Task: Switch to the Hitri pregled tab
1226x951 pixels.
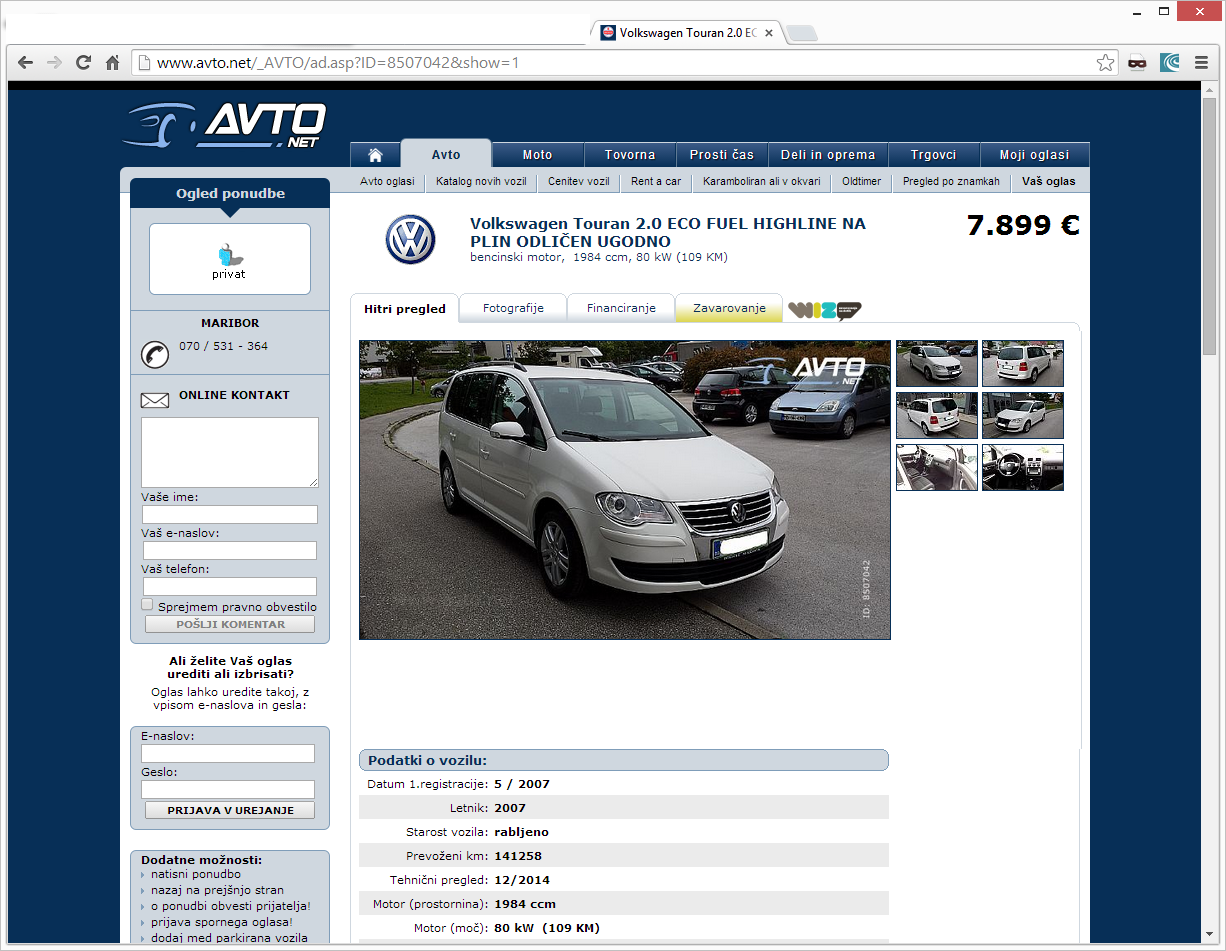Action: [405, 308]
